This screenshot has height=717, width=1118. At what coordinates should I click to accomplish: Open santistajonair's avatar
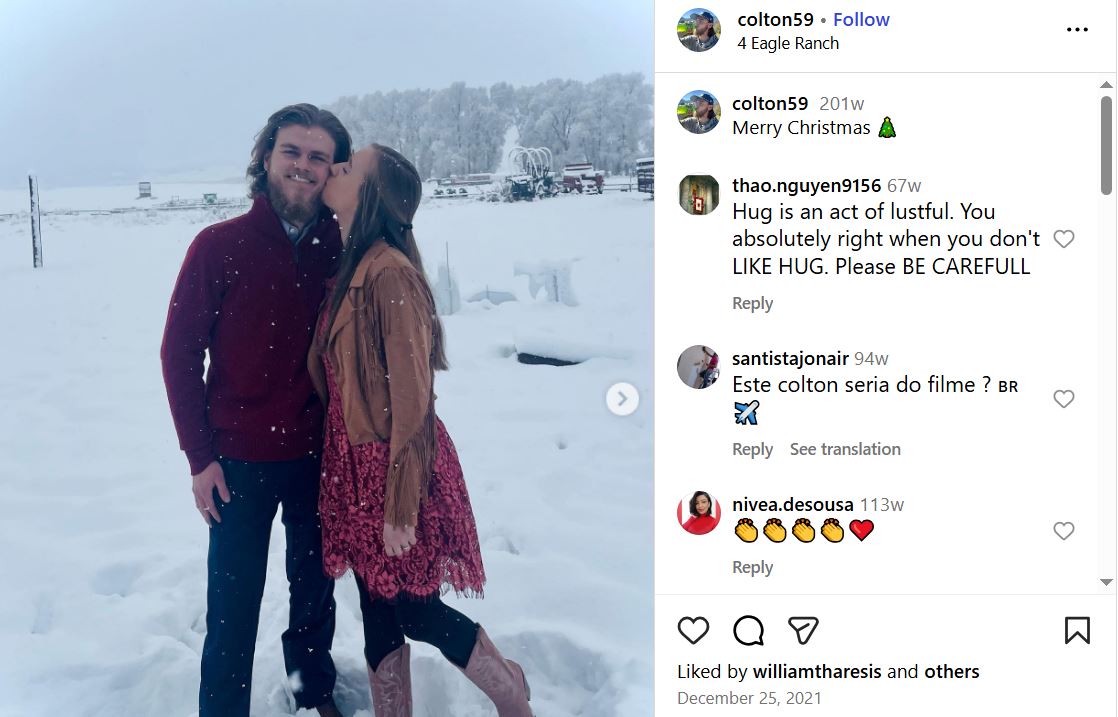[x=698, y=367]
